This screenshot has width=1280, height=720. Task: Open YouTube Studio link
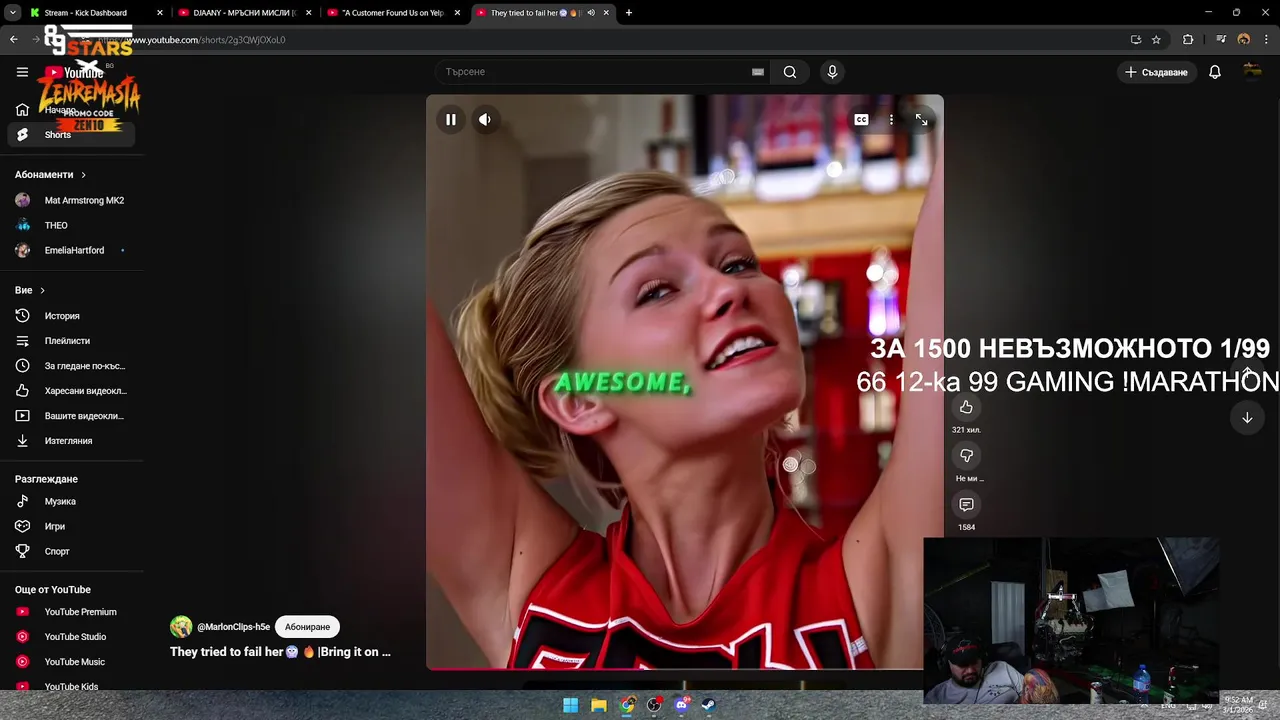tap(71, 637)
